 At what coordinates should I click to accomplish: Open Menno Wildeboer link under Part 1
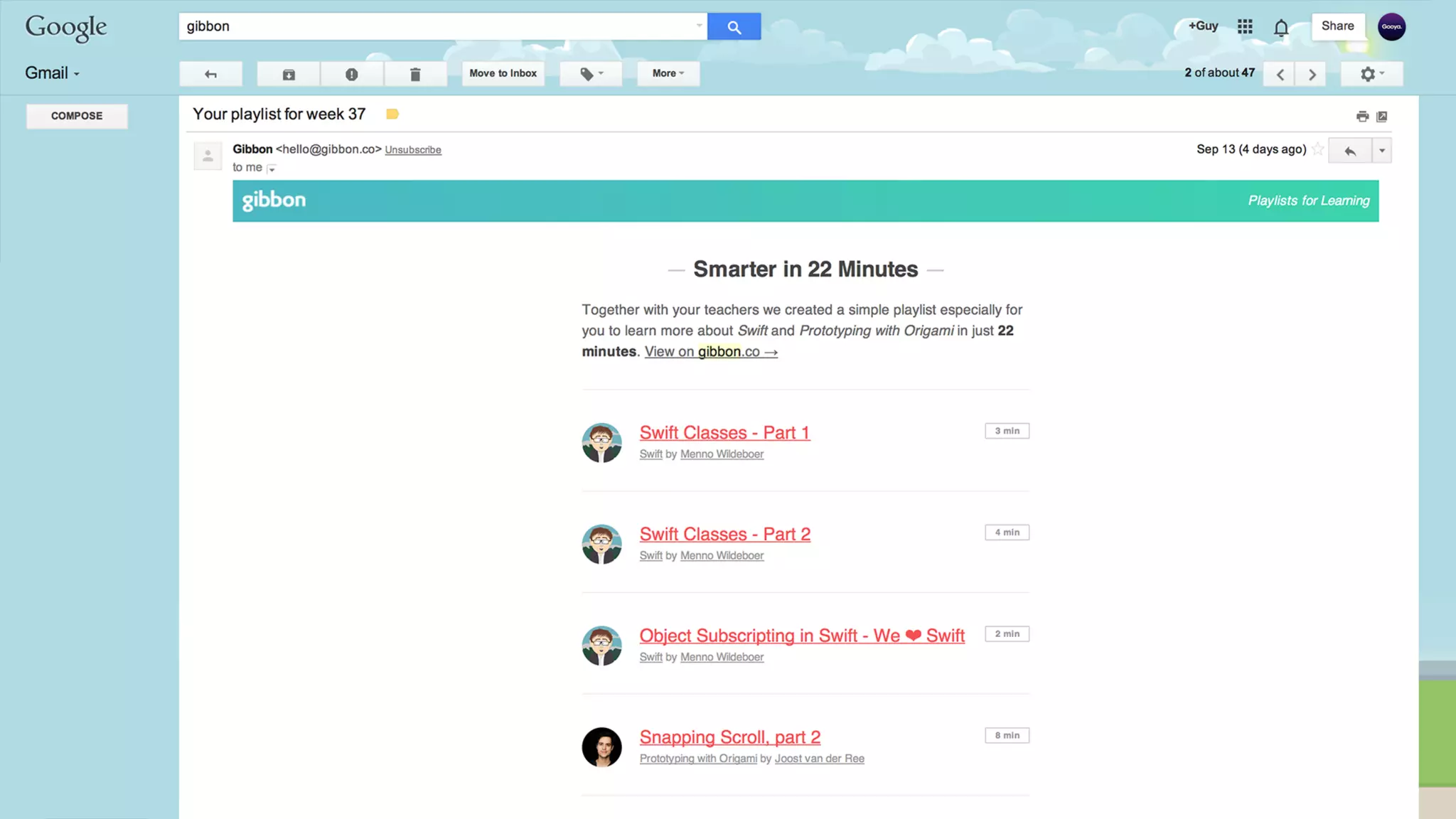(x=722, y=454)
